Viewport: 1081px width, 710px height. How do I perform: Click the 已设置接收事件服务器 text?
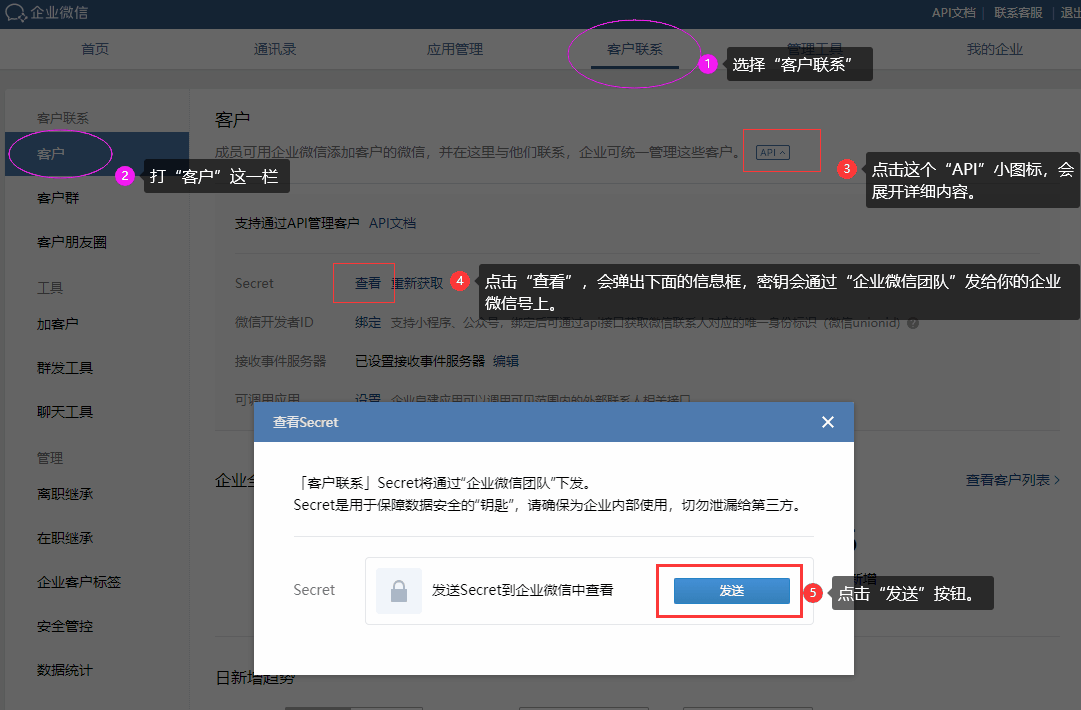click(420, 361)
